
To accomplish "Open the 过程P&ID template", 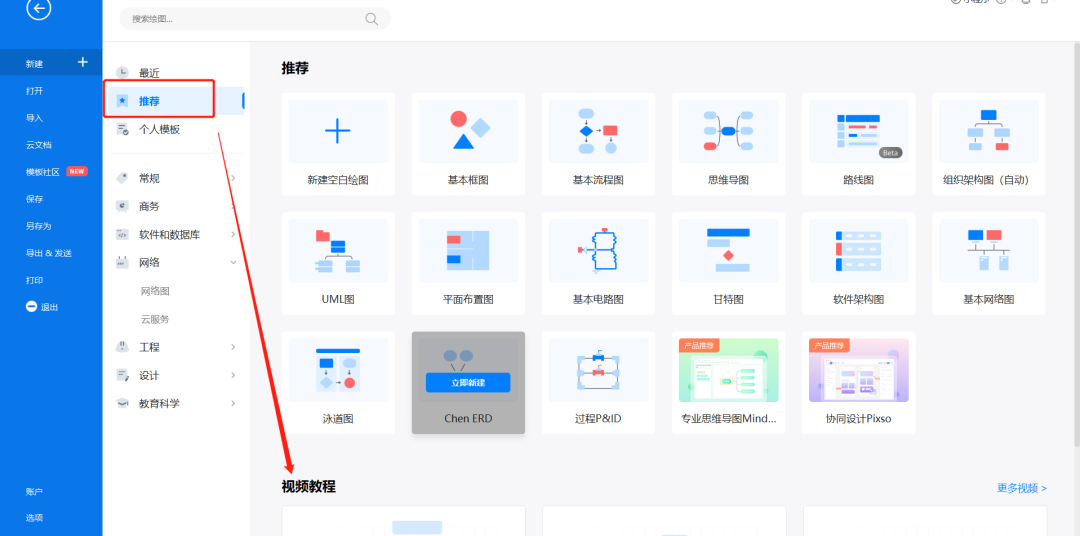I will 598,383.
